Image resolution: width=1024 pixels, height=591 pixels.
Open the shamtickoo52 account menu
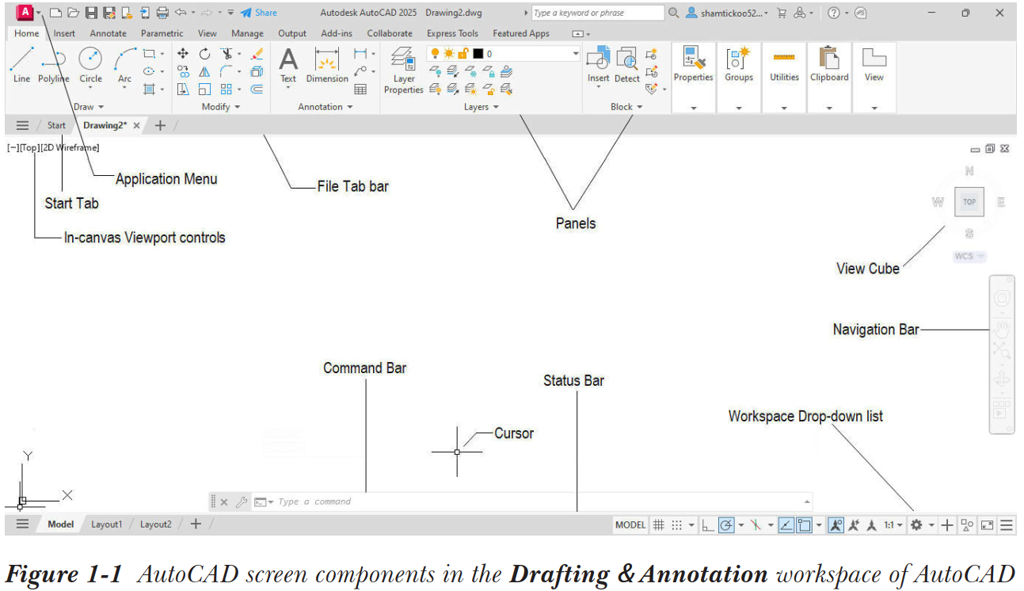[x=727, y=12]
